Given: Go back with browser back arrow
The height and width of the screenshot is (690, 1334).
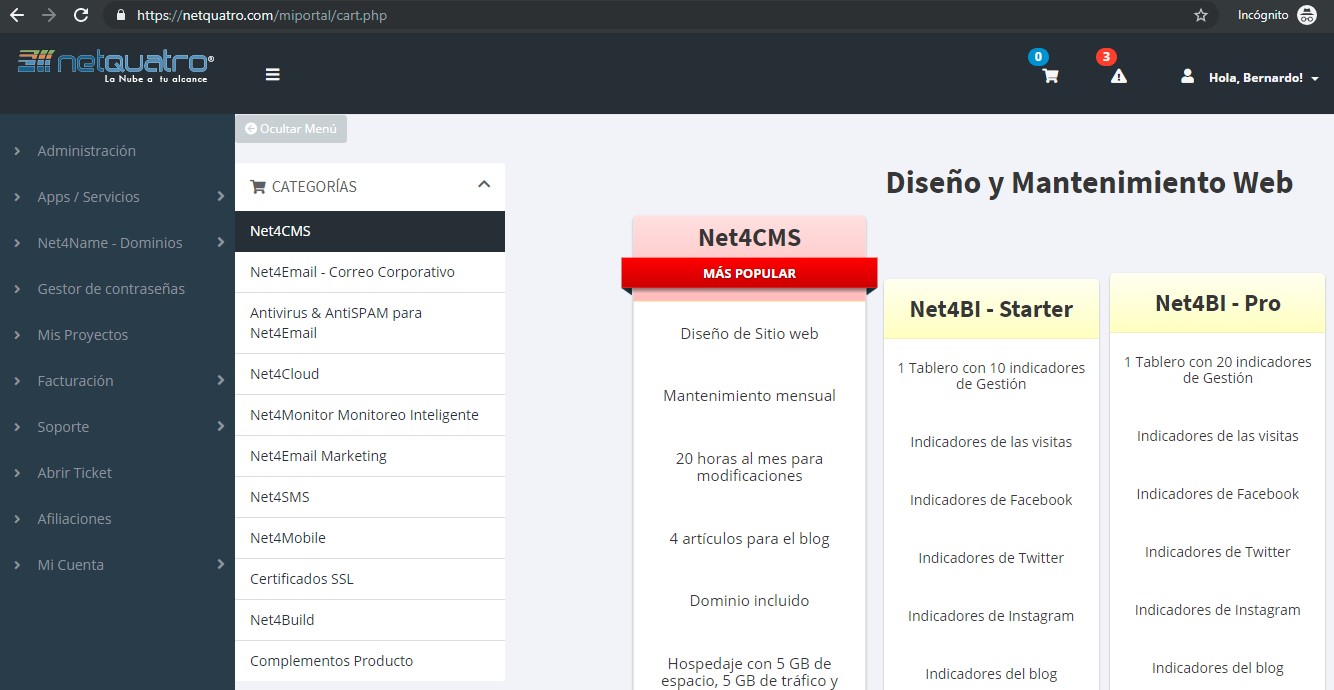Looking at the screenshot, I should 16,15.
